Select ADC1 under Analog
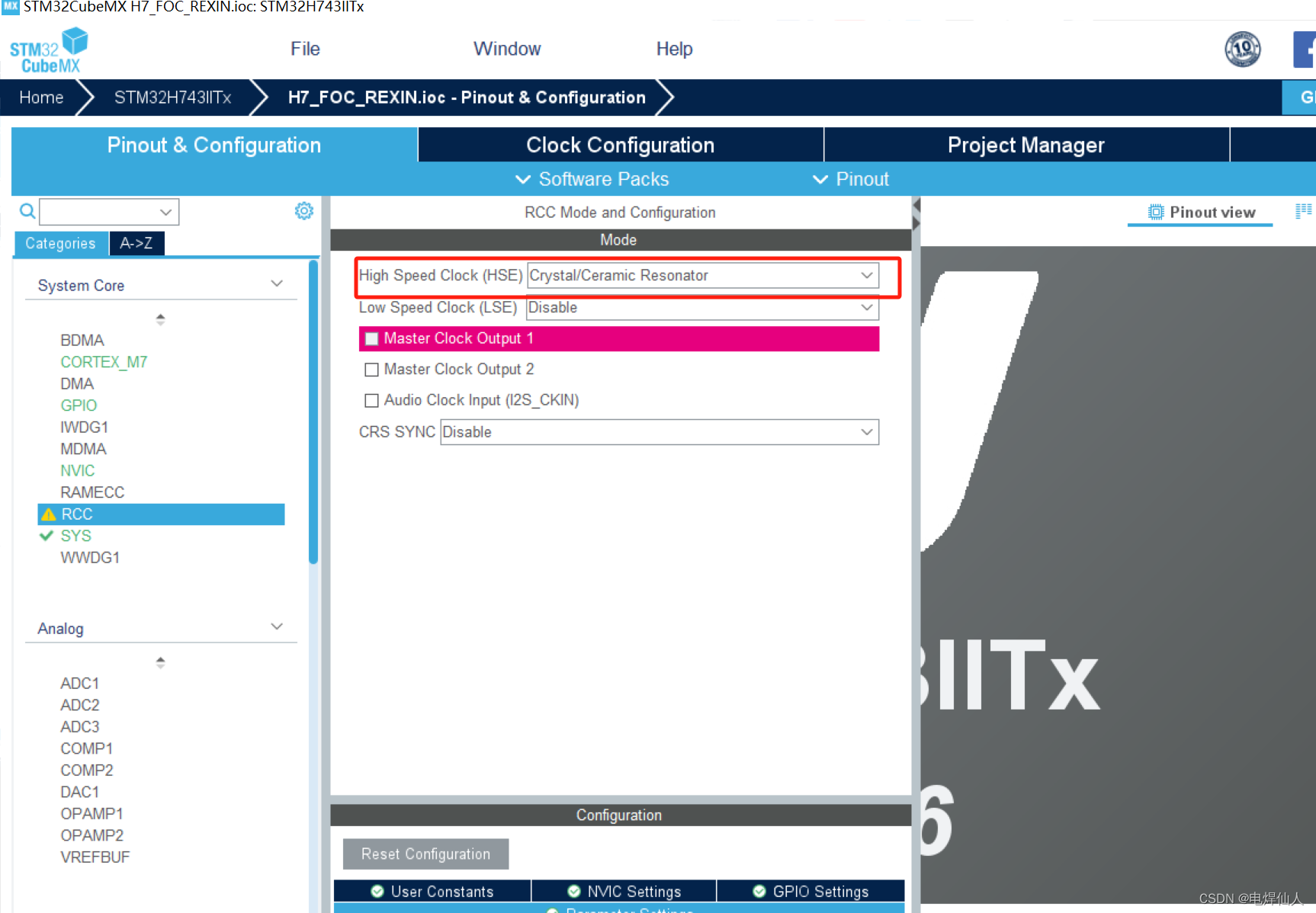This screenshot has height=913, width=1316. point(80,684)
